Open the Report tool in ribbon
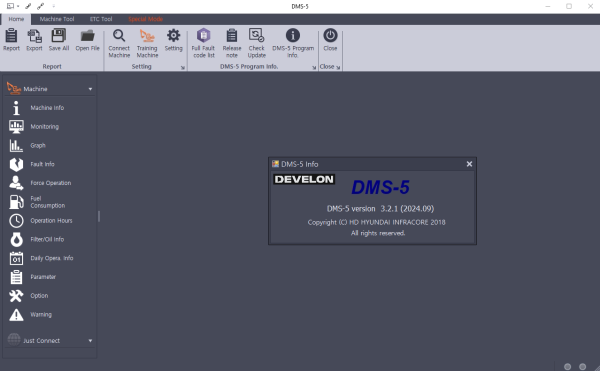 point(11,40)
